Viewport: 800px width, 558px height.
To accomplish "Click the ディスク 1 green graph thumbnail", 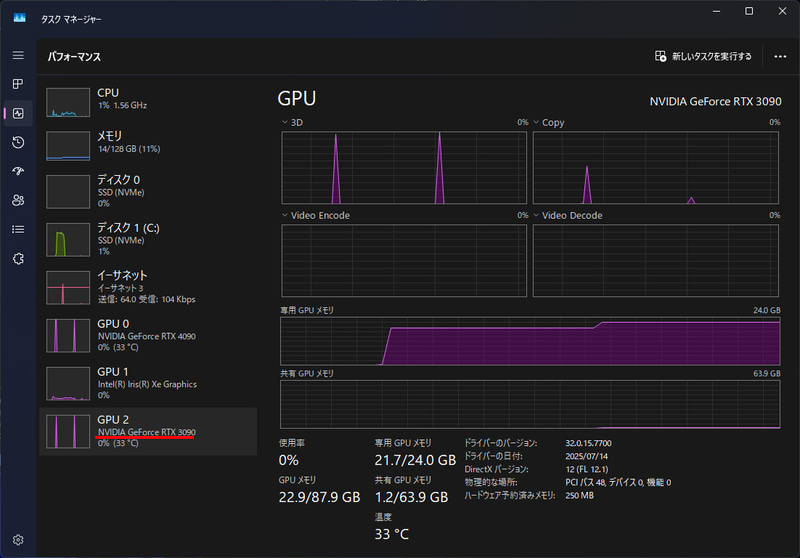I will click(x=68, y=240).
